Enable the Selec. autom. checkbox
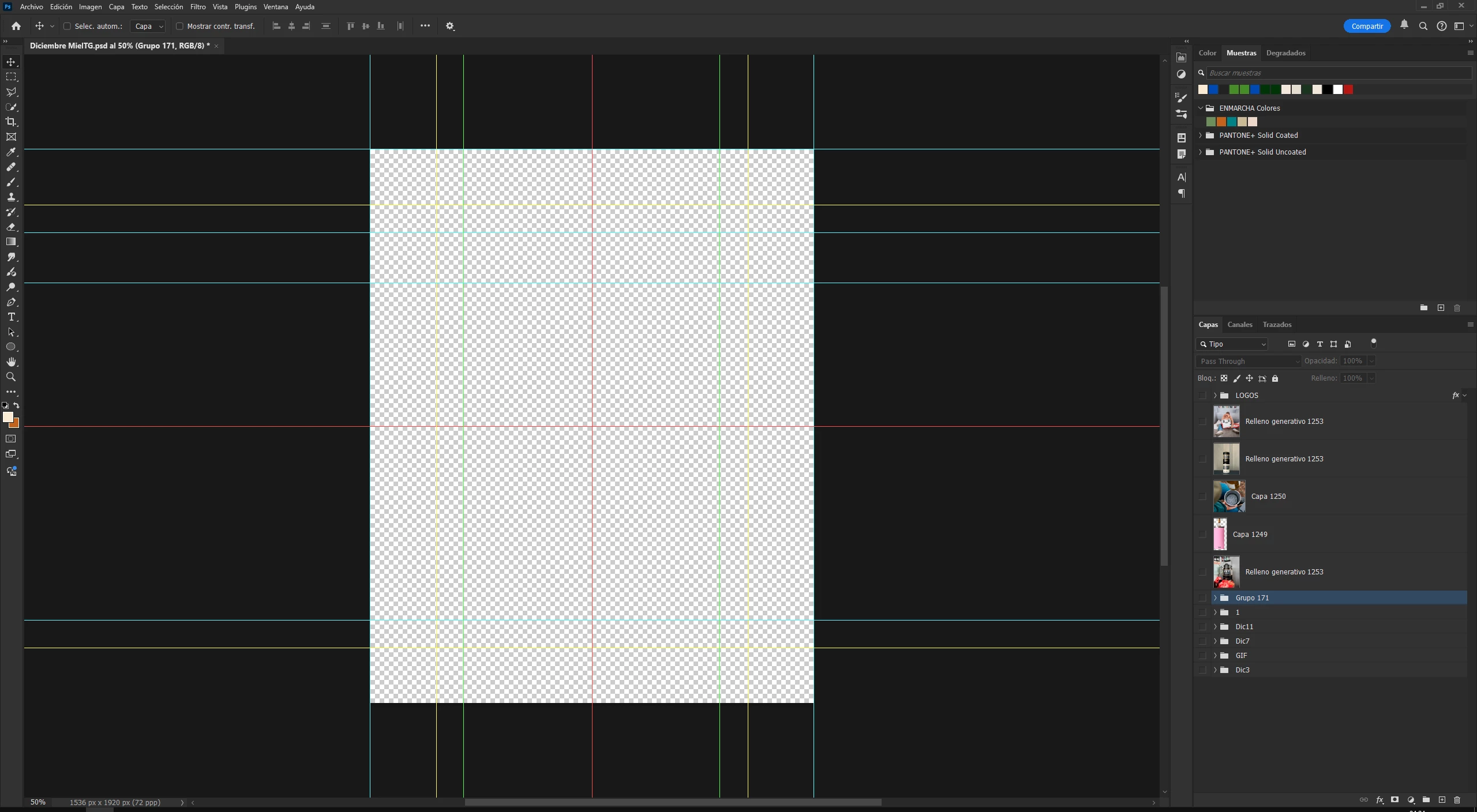Image resolution: width=1477 pixels, height=812 pixels. (x=67, y=26)
